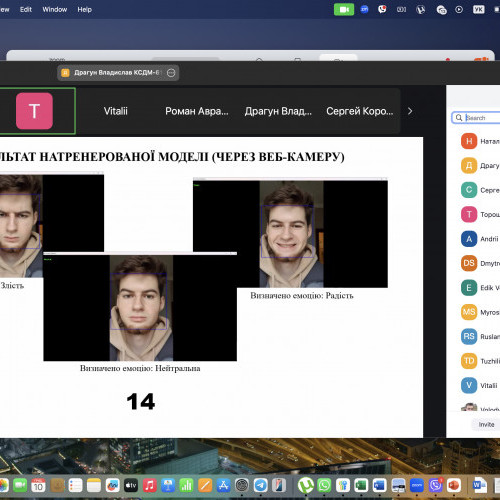Select Роман Авра... participant tile
The image size is (500, 500).
point(197,111)
